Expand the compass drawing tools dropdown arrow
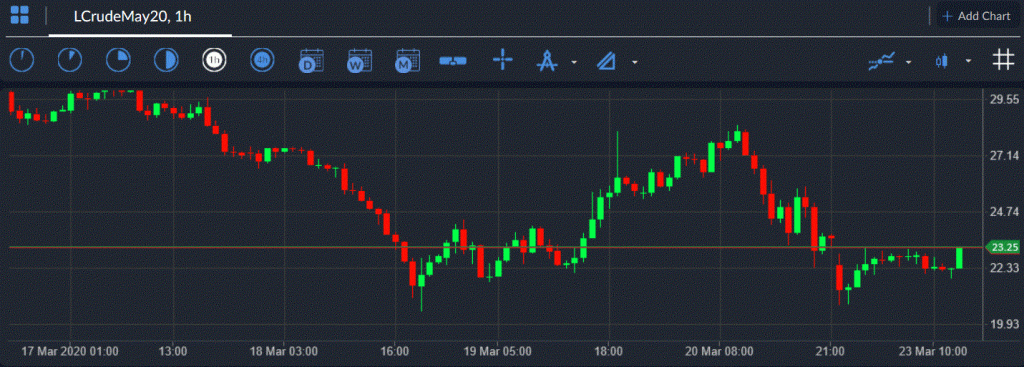This screenshot has width=1024, height=367. [x=574, y=63]
